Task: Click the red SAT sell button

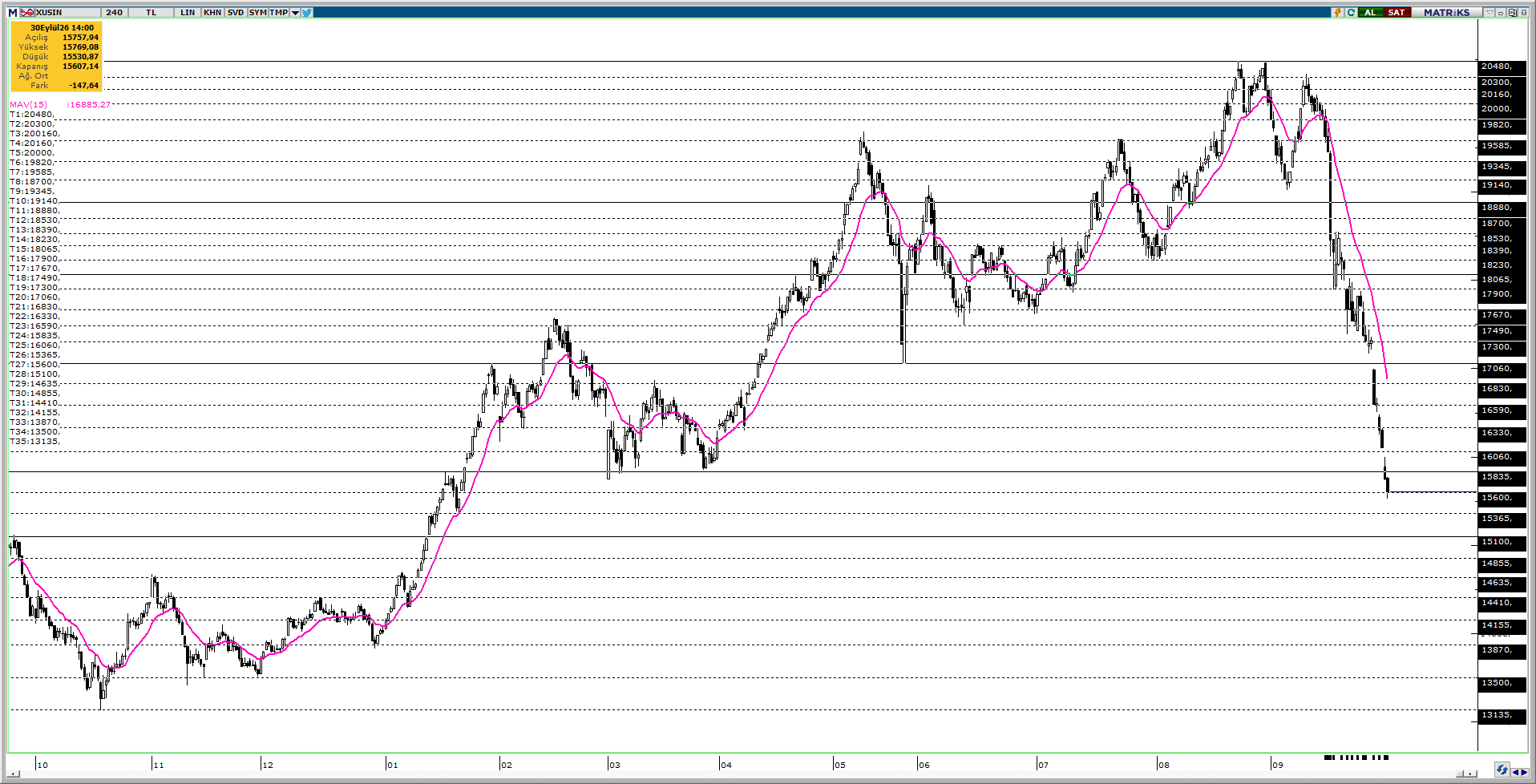Action: 1397,13
